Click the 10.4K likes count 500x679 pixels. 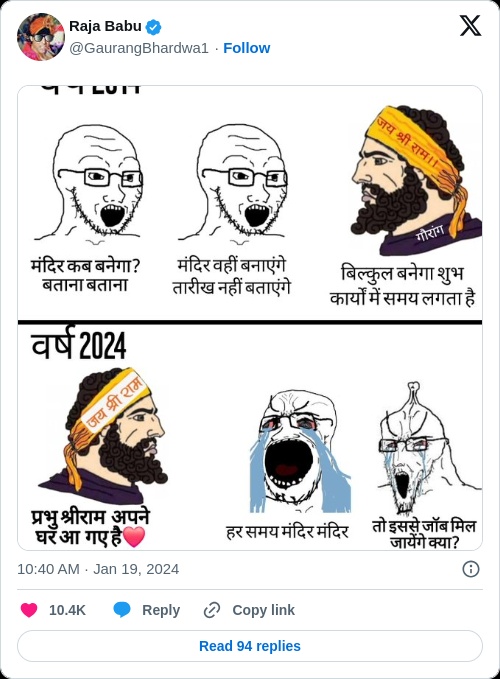point(67,610)
